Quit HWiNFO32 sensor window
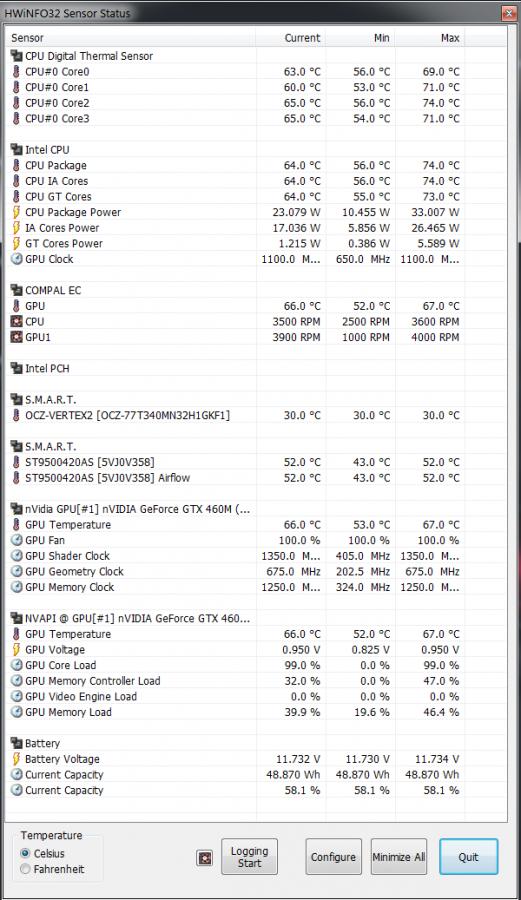The image size is (521, 900). point(468,857)
